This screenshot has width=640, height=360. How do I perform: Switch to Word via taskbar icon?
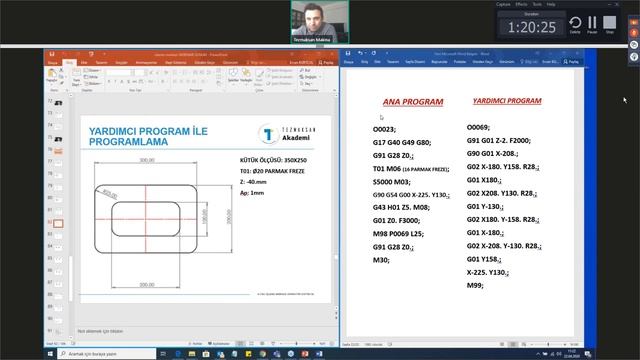coord(319,354)
